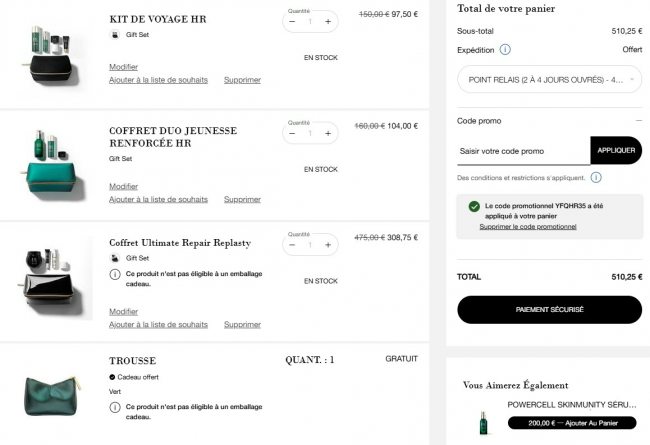Image resolution: width=650 pixels, height=445 pixels.
Task: Remove the applied promotional code YFQHR35
Action: click(x=528, y=226)
